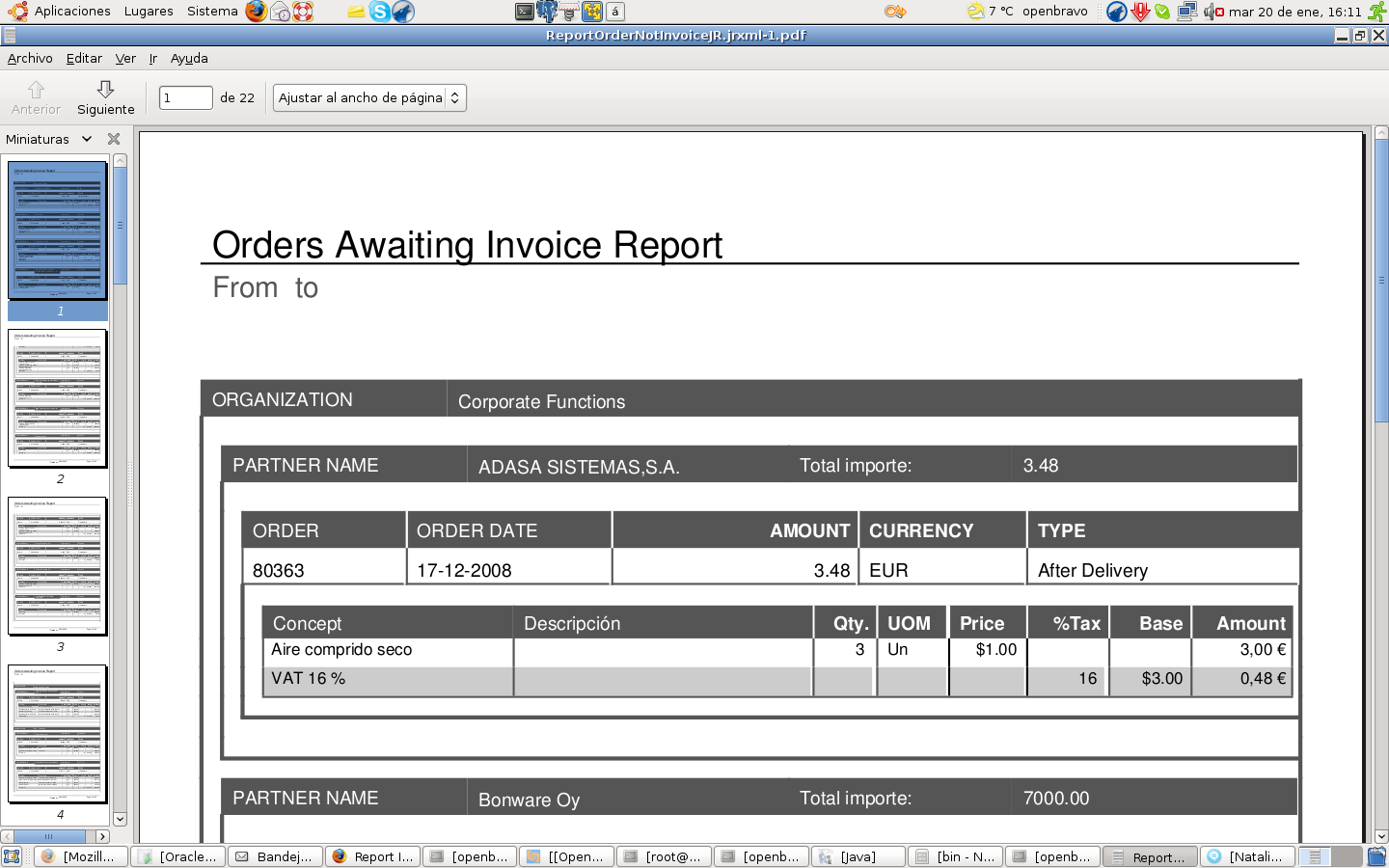Image resolution: width=1389 pixels, height=868 pixels.
Task: Select page 3 thumbnail
Action: 58,566
